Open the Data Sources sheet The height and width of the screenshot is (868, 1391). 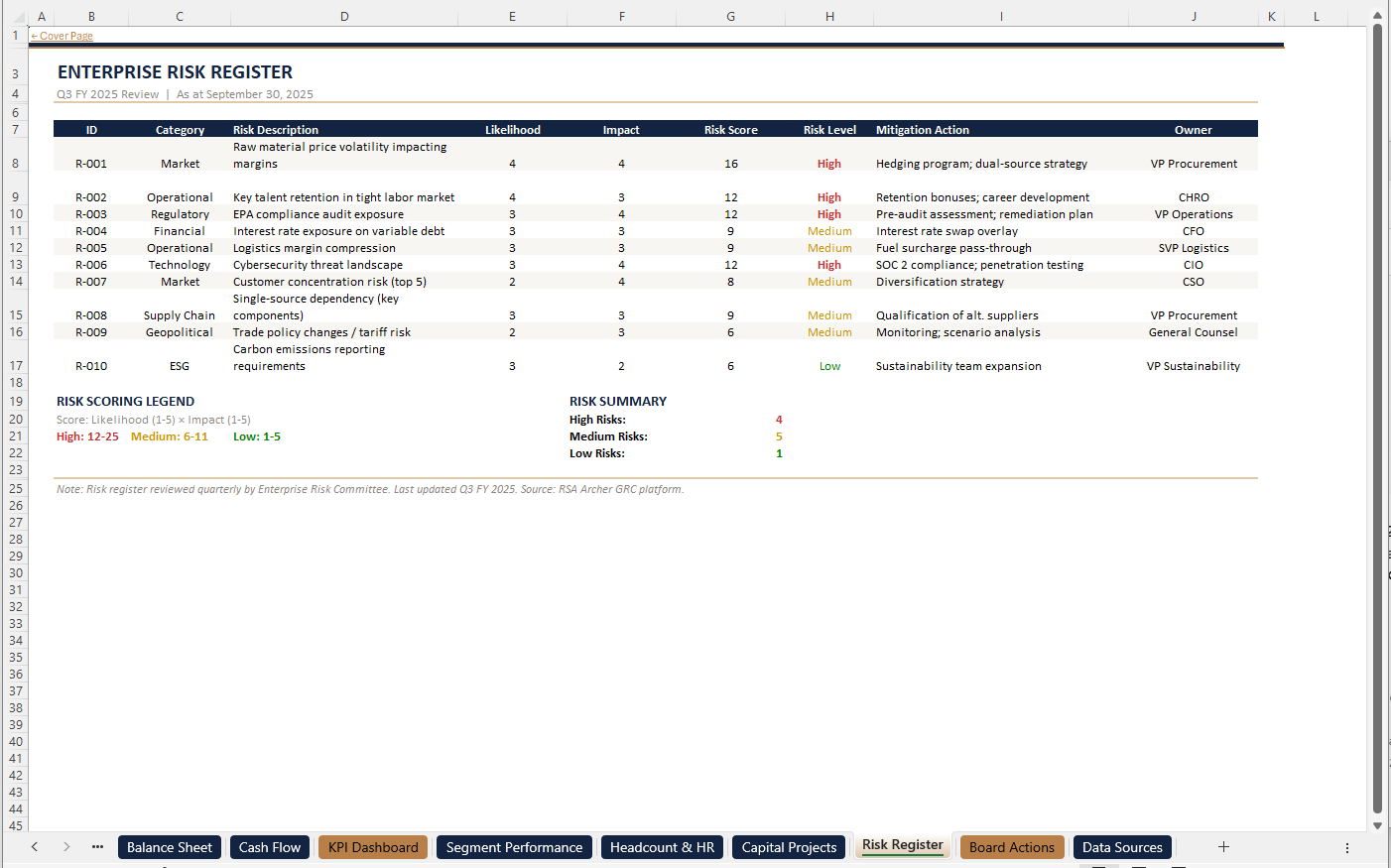click(1121, 846)
